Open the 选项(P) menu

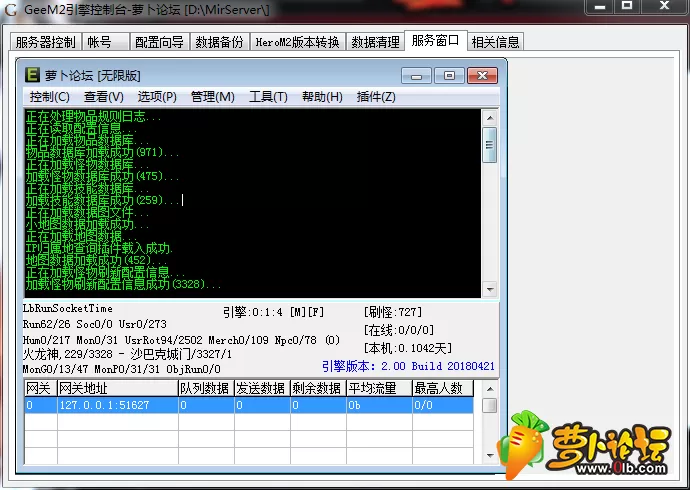(157, 97)
